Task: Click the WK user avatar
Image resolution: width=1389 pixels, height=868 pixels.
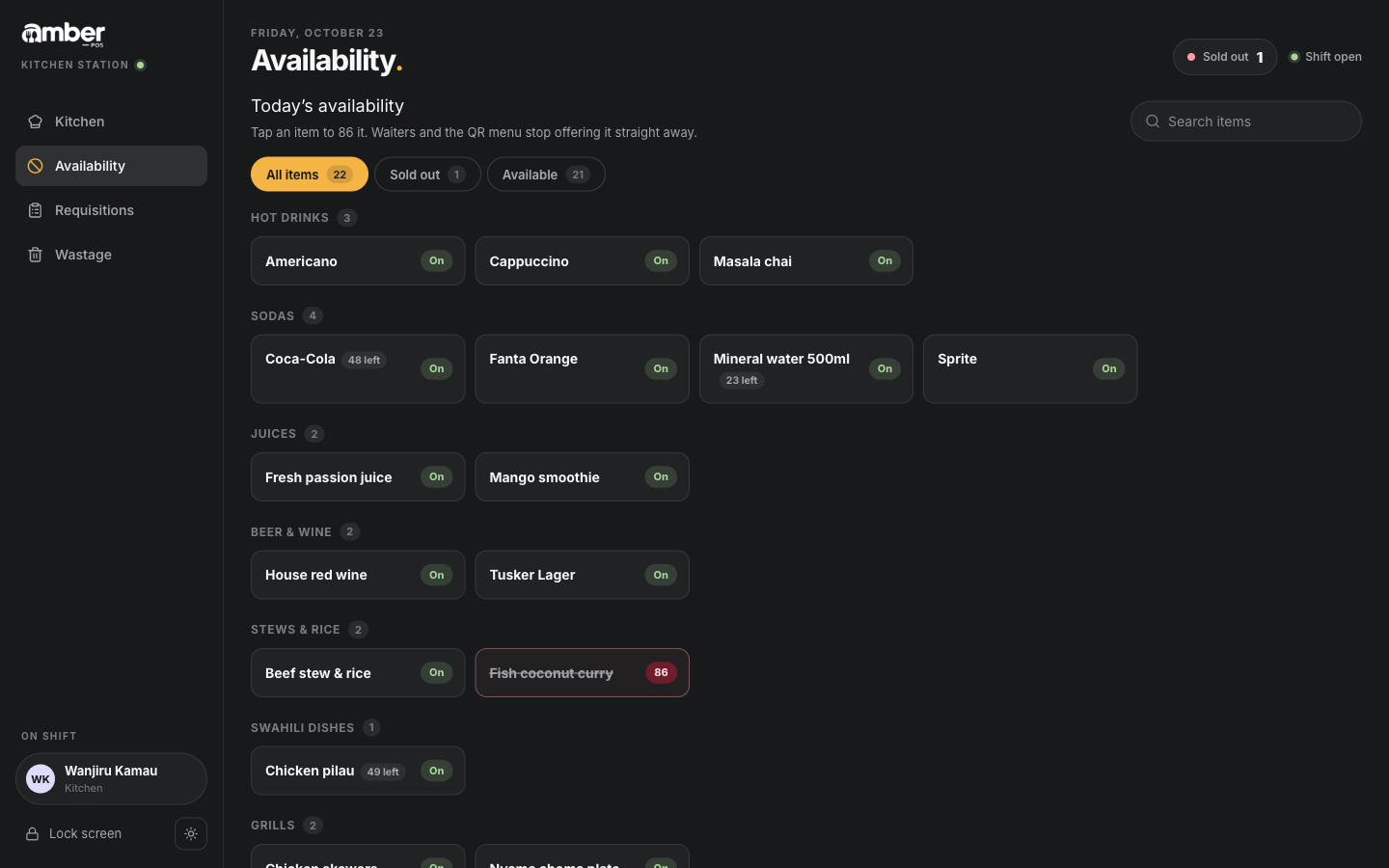Action: tap(41, 779)
